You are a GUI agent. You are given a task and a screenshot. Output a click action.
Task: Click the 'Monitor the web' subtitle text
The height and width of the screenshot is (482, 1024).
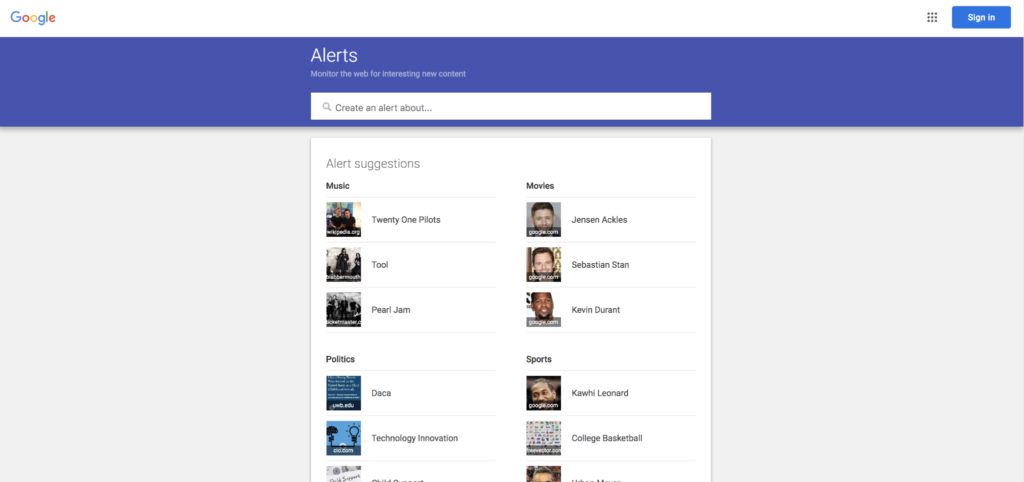coord(388,74)
